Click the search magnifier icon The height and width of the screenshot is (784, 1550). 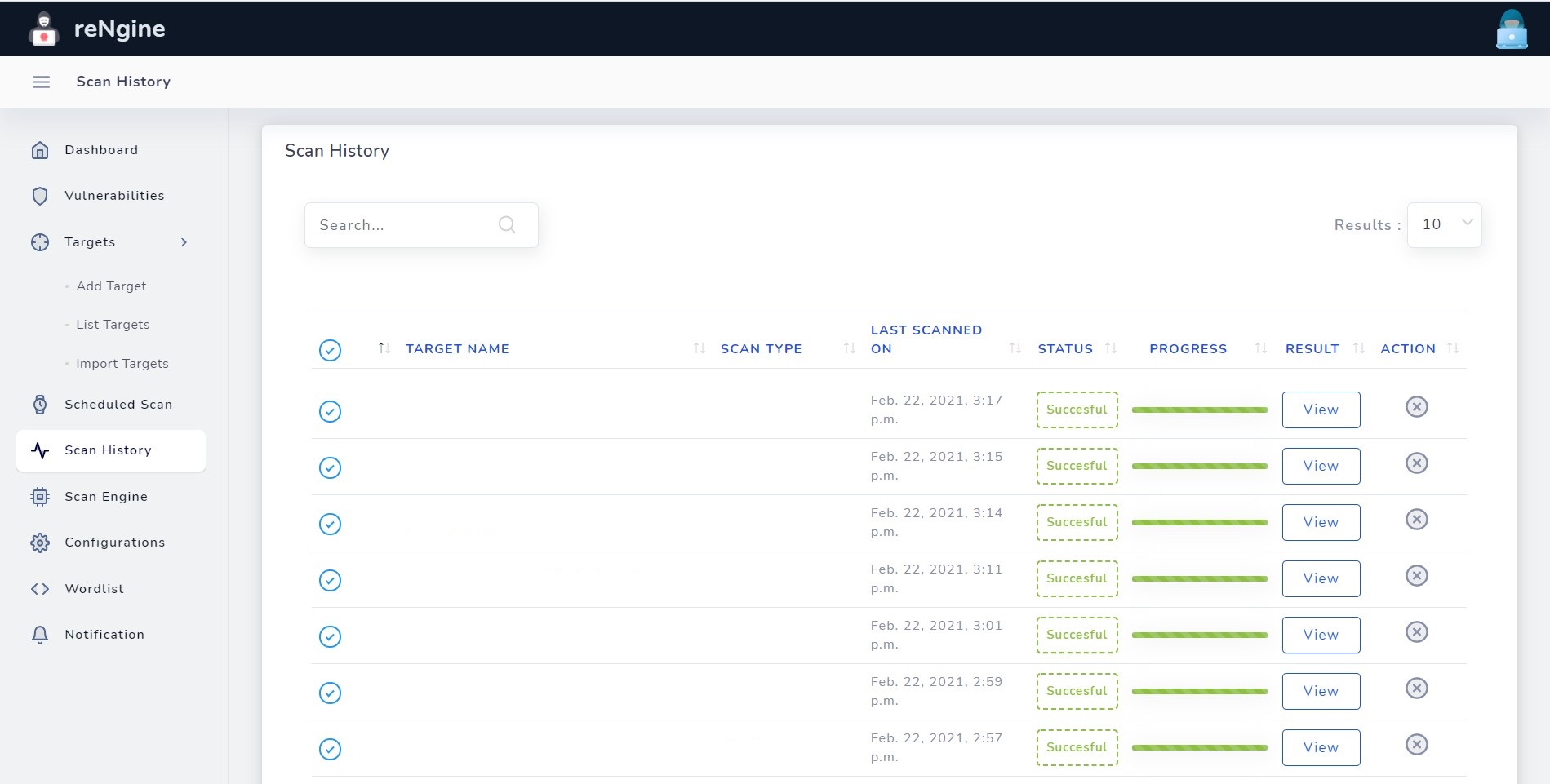point(507,224)
